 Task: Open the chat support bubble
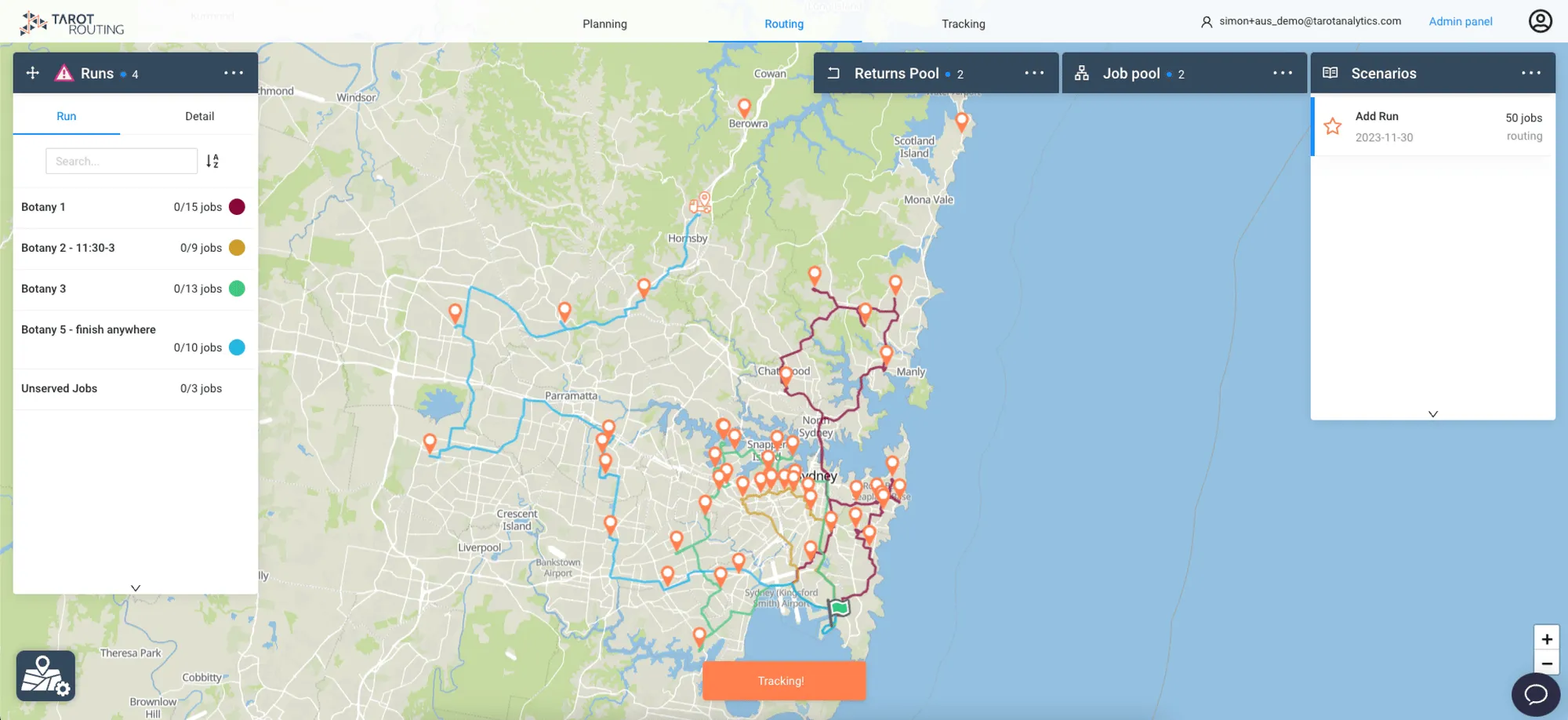(1535, 694)
